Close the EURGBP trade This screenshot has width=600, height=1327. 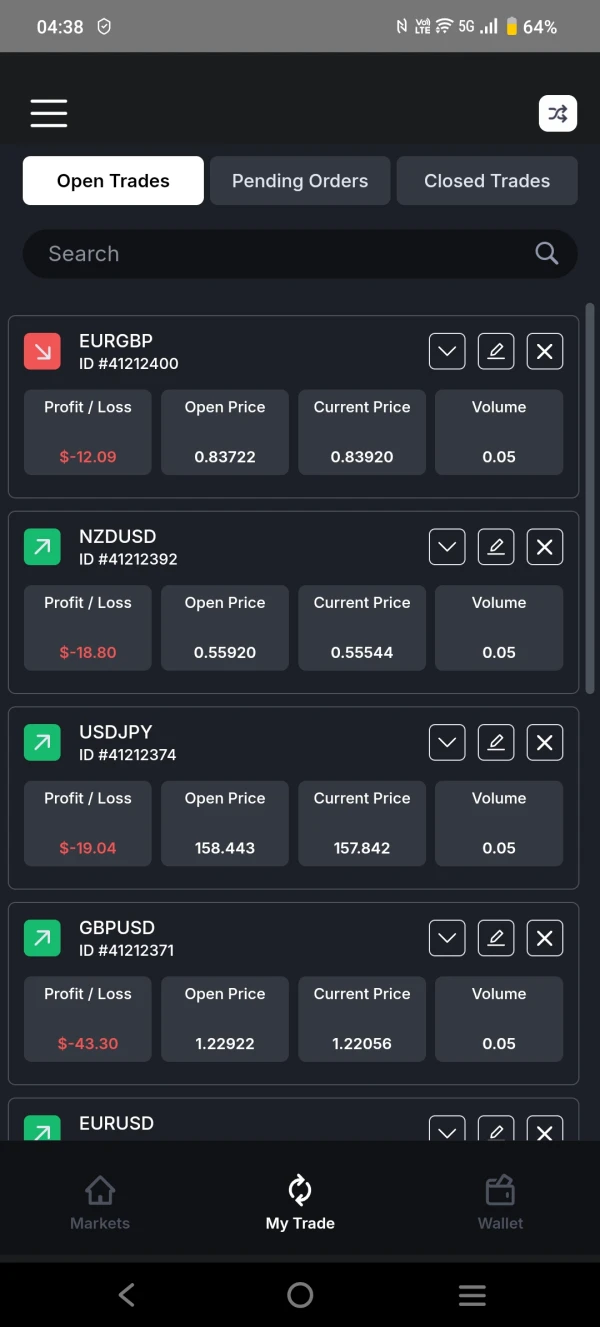tap(545, 351)
